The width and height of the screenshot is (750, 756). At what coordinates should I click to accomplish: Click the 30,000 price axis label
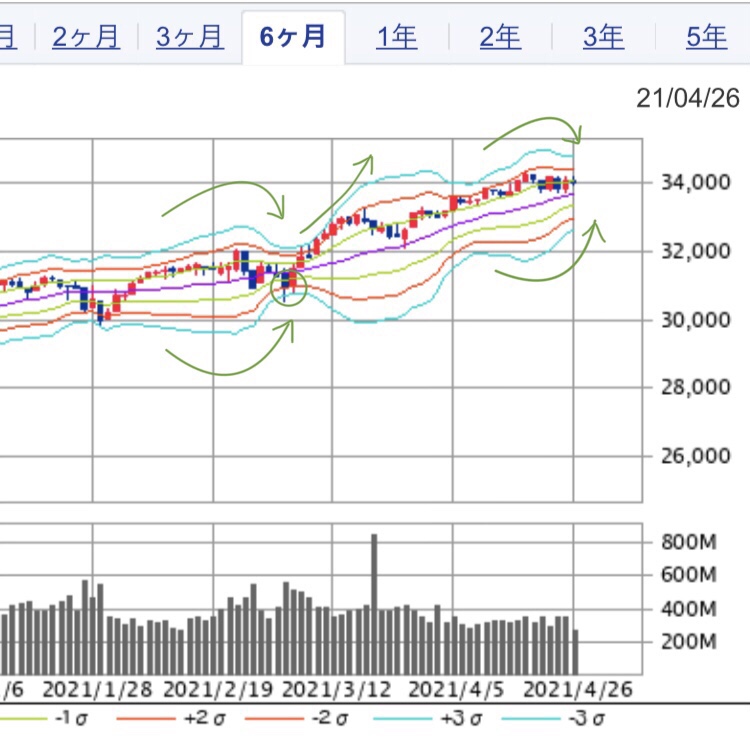[x=696, y=320]
